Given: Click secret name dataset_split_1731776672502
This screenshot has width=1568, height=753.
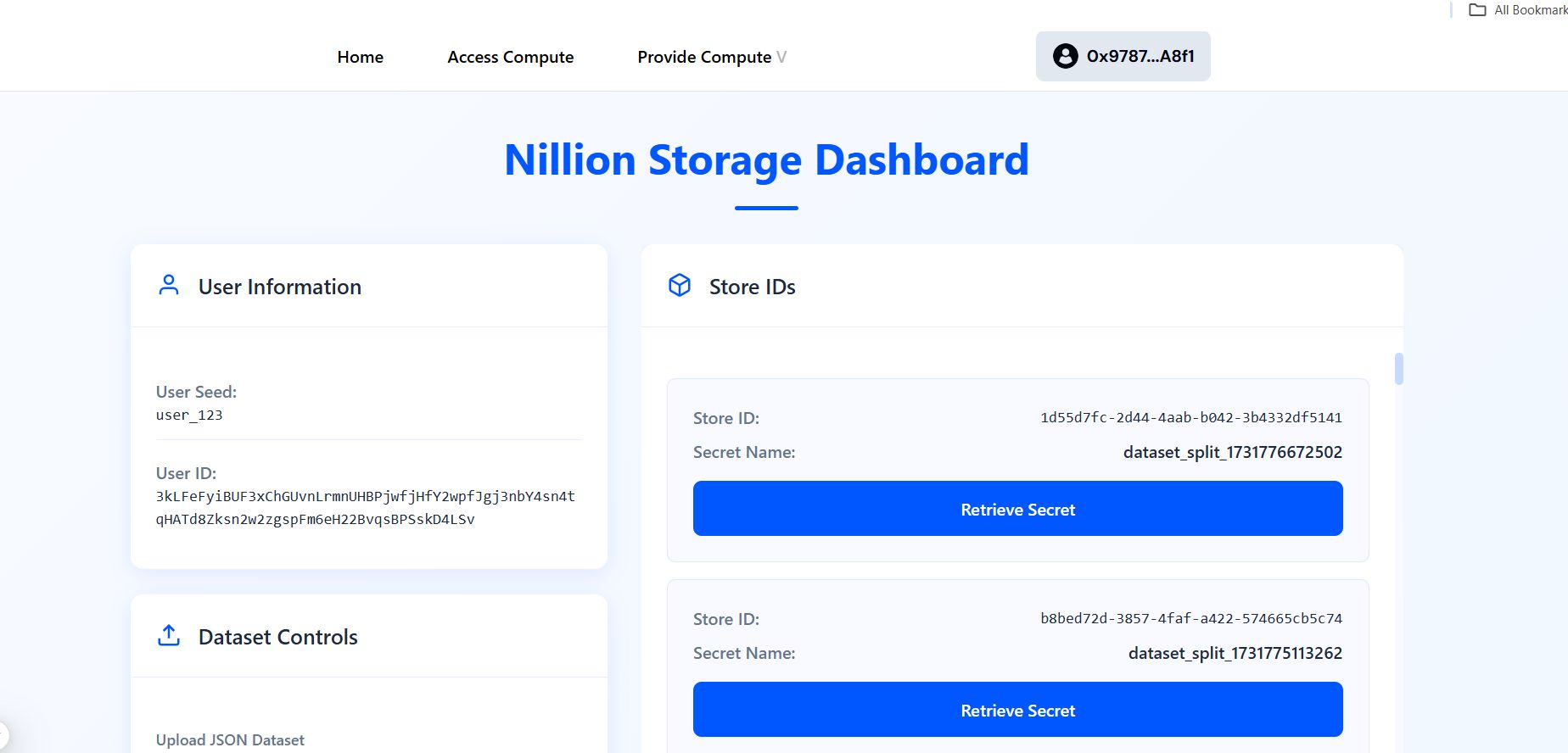Looking at the screenshot, I should pyautogui.click(x=1233, y=452).
